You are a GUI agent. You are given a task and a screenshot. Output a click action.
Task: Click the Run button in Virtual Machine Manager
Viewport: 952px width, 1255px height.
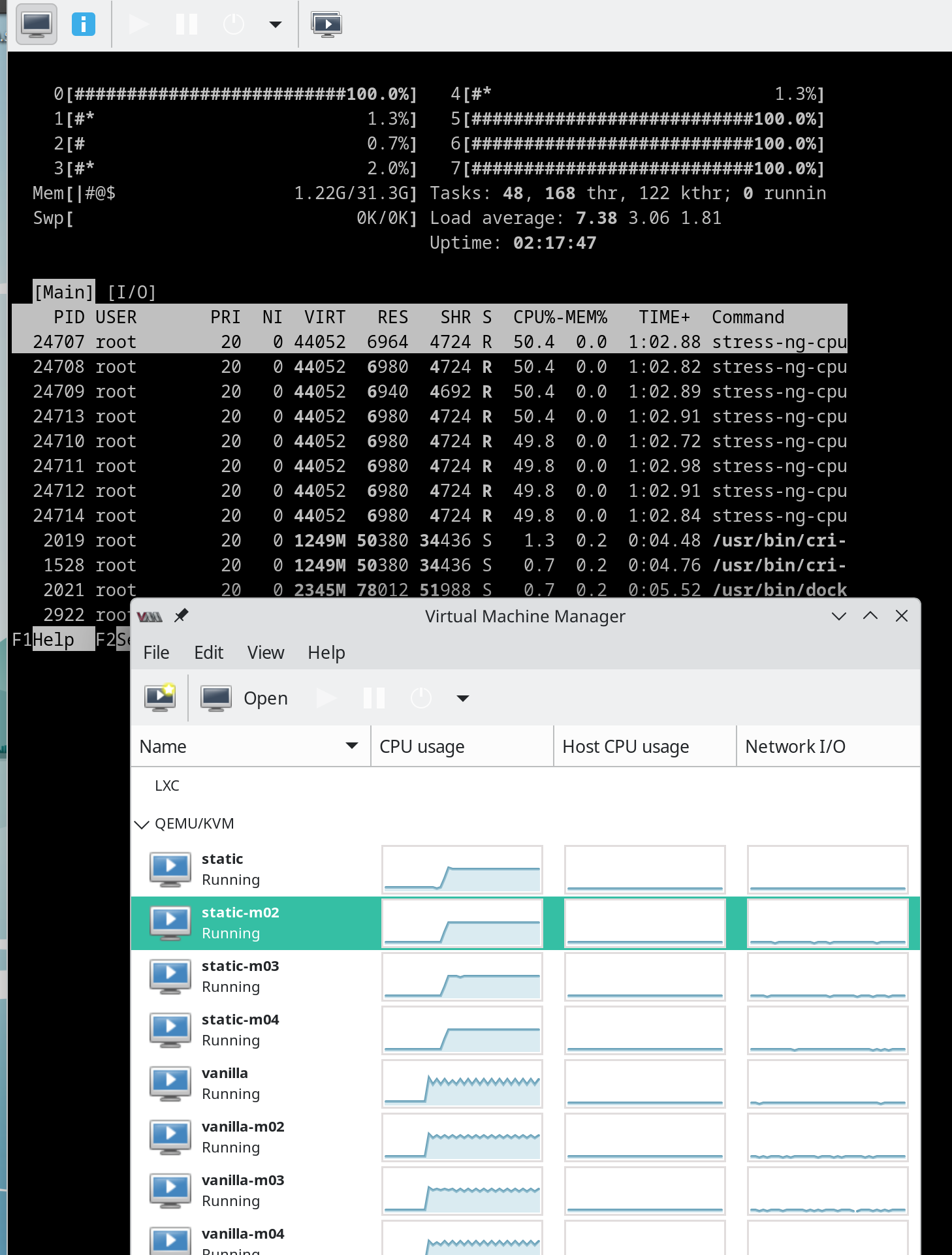(x=326, y=698)
